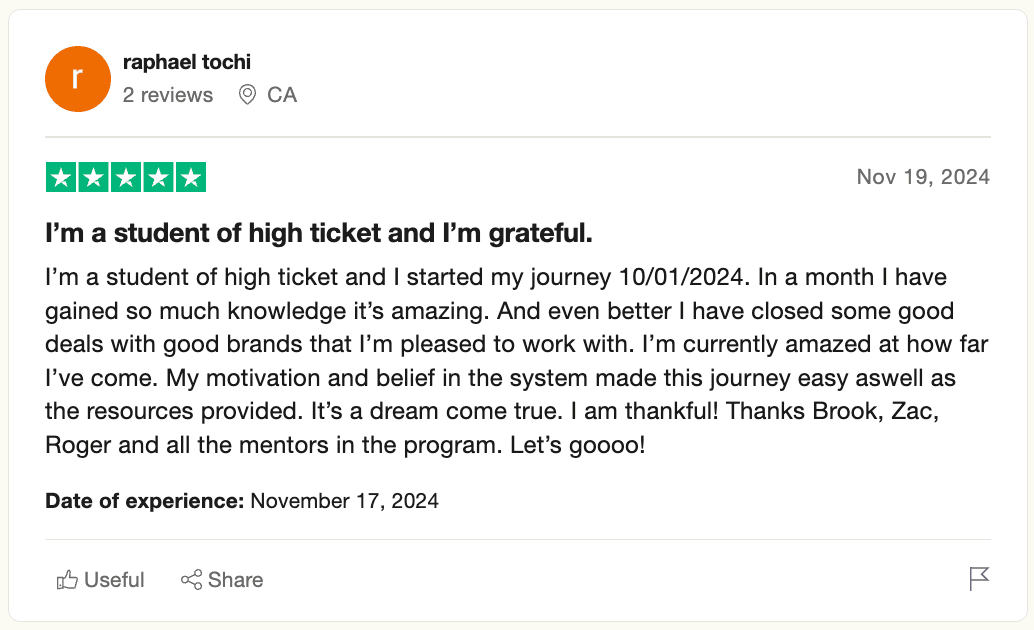Click the "Date of experience:" label
Image resolution: width=1034 pixels, height=630 pixels.
(145, 500)
